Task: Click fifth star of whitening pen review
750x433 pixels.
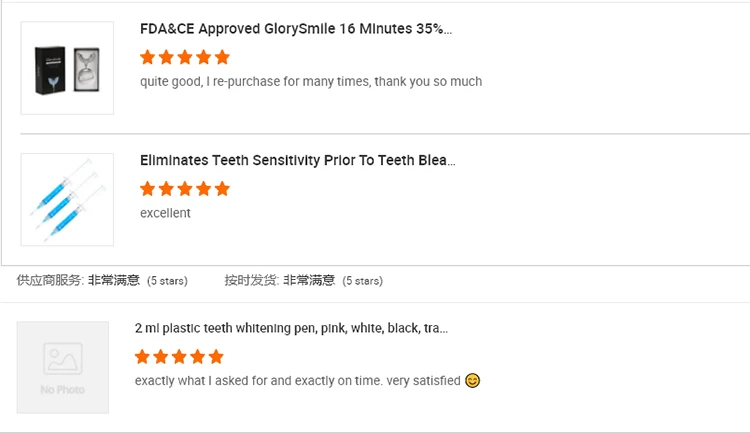Action: click(x=216, y=356)
